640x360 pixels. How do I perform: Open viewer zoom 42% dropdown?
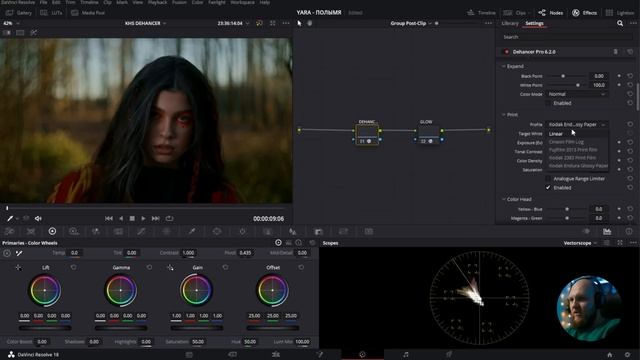pos(11,23)
